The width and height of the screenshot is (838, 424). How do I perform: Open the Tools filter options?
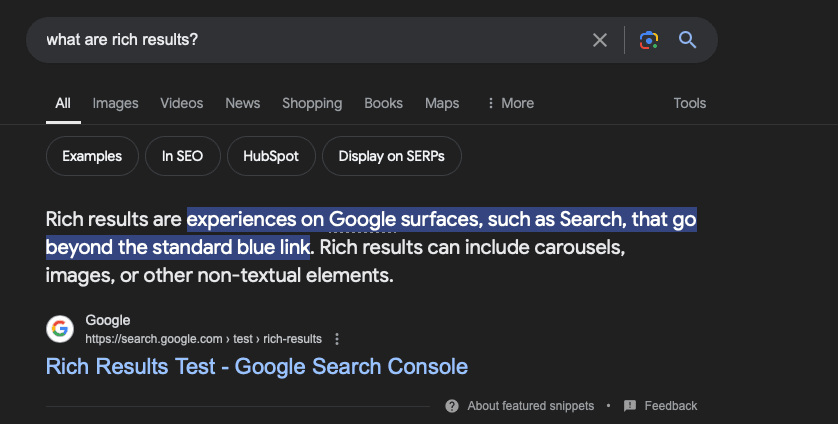coord(689,103)
